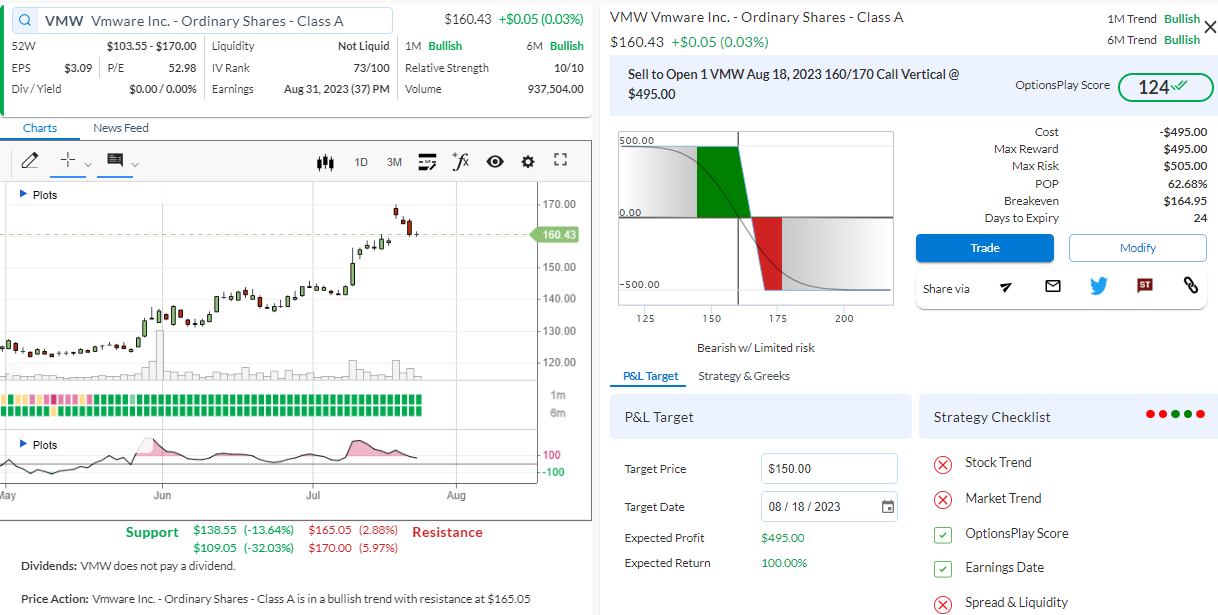The height and width of the screenshot is (615, 1218).
Task: Click the green profit zone in the payoff chart
Action: [x=722, y=180]
